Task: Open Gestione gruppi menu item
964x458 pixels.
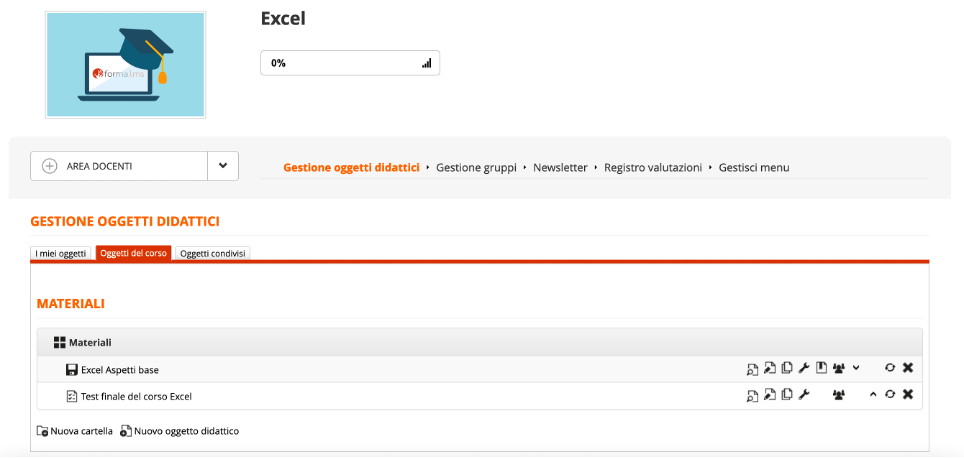Action: (x=476, y=168)
